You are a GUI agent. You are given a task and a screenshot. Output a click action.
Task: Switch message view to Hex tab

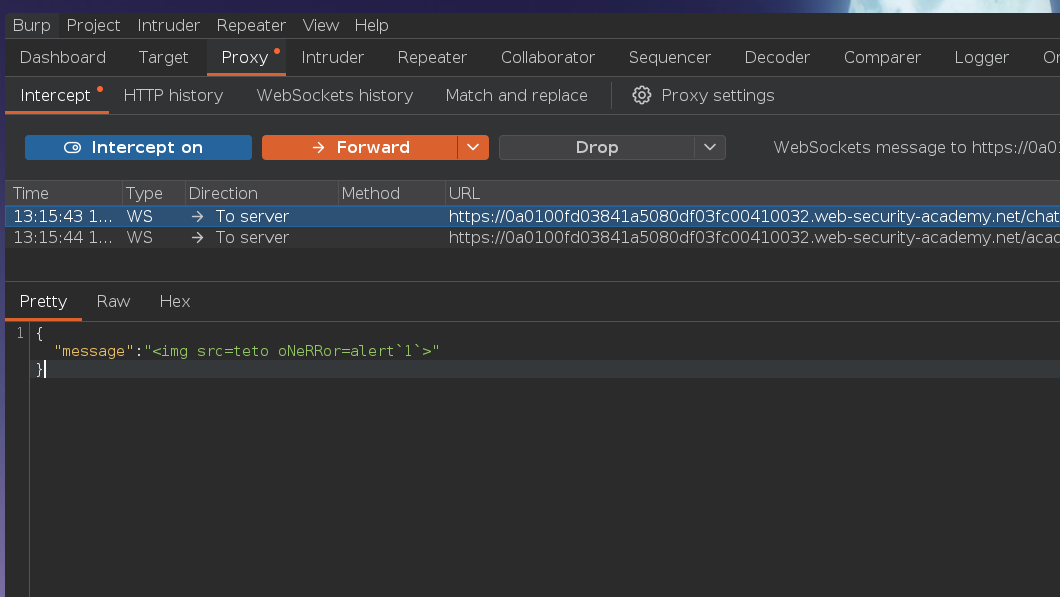[x=174, y=302]
